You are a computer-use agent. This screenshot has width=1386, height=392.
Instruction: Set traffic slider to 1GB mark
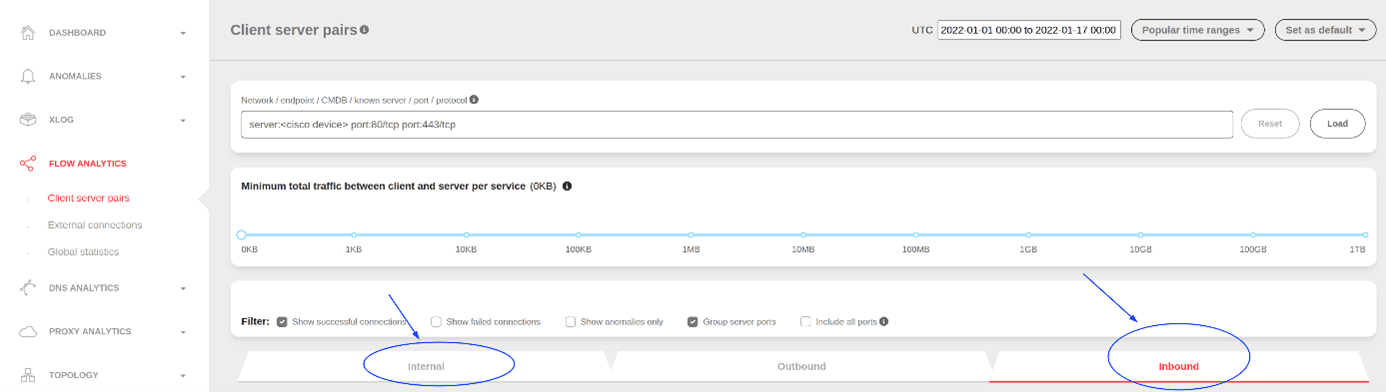(x=1028, y=235)
